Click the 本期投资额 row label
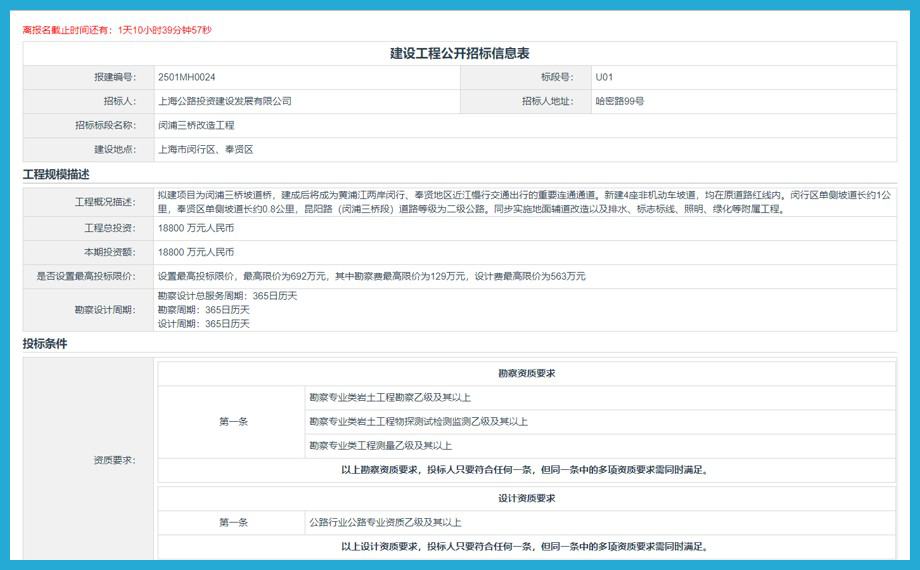The width and height of the screenshot is (920, 570). click(x=108, y=252)
